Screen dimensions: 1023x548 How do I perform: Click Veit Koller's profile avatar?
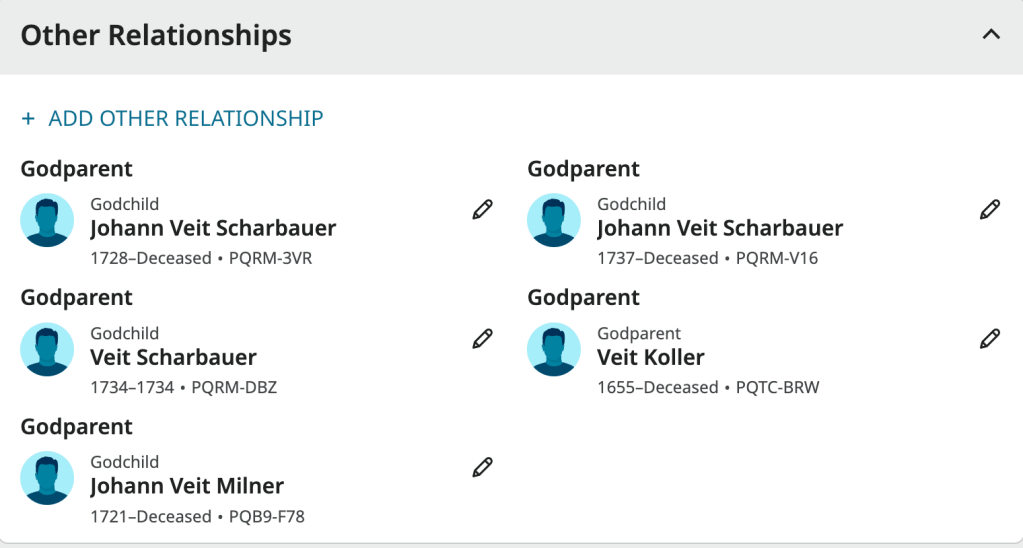click(554, 349)
